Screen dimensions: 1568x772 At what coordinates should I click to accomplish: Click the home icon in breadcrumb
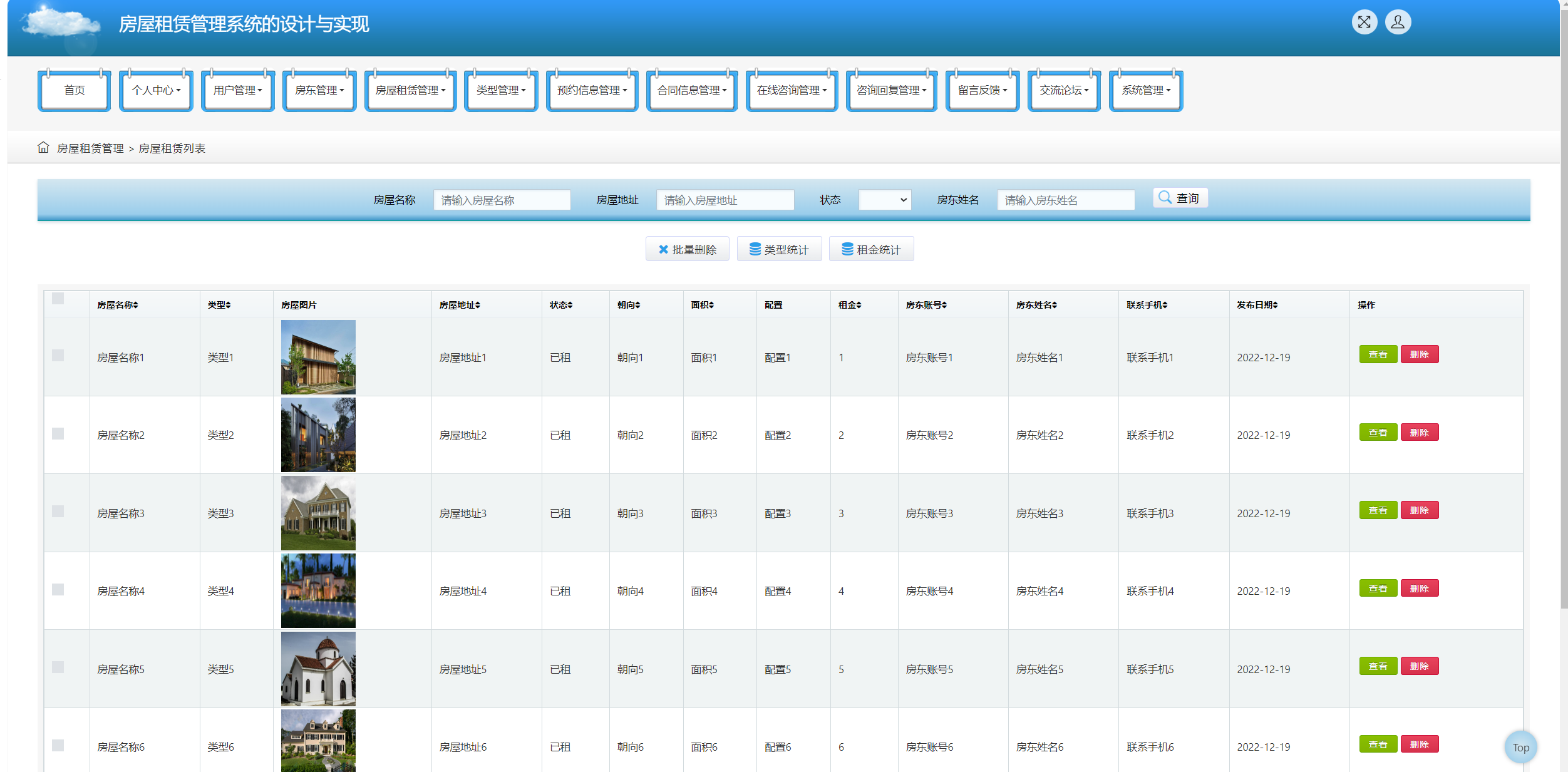coord(43,148)
